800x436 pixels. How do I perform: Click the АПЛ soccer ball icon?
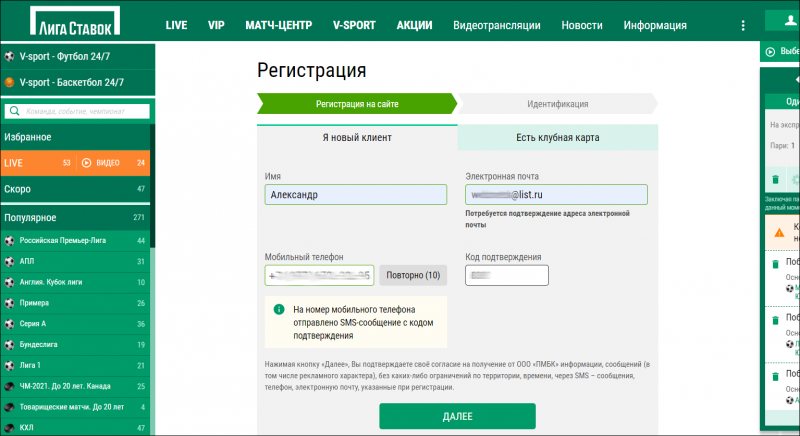pos(9,262)
